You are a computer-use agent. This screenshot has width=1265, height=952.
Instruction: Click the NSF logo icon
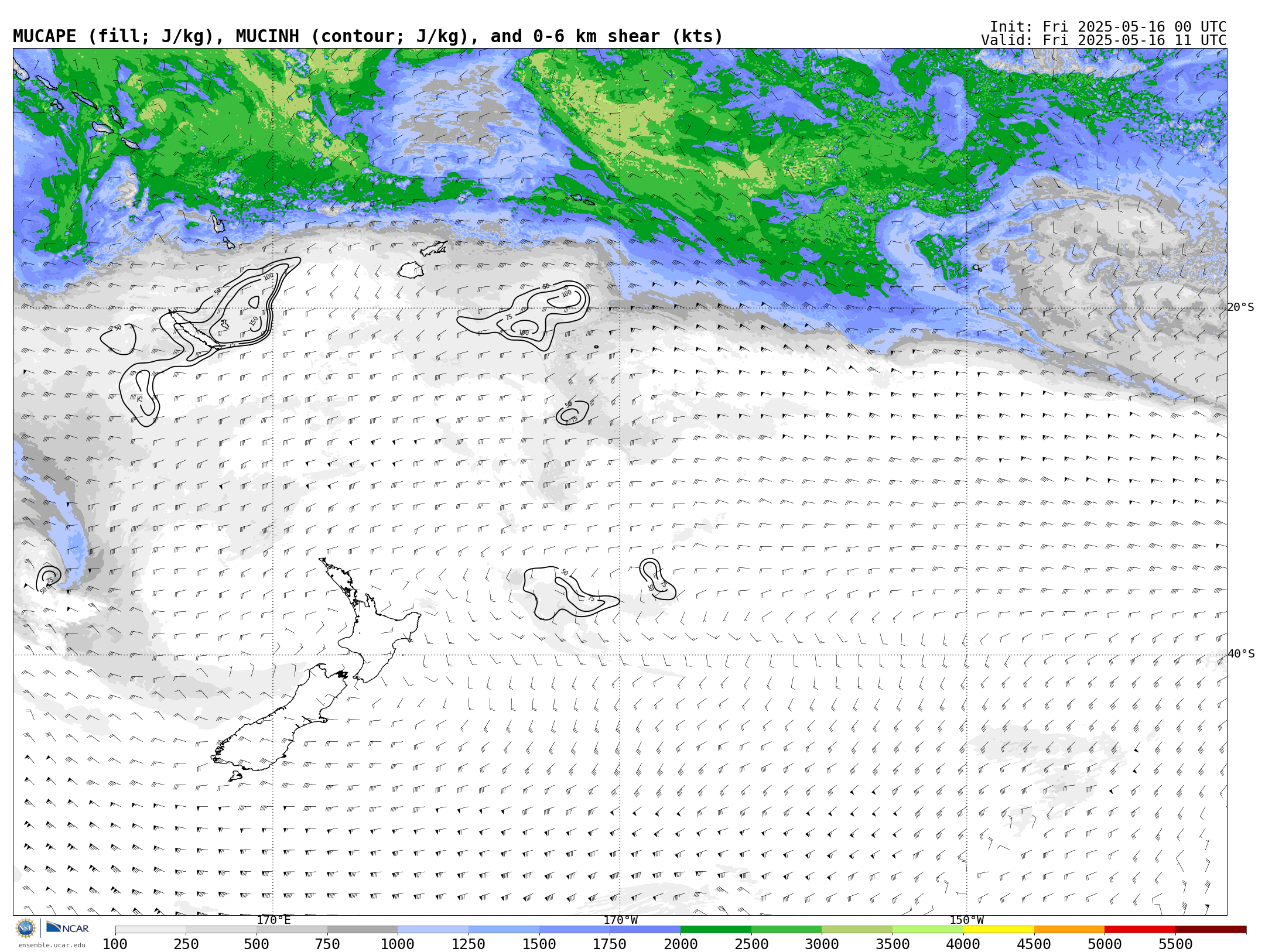26,928
